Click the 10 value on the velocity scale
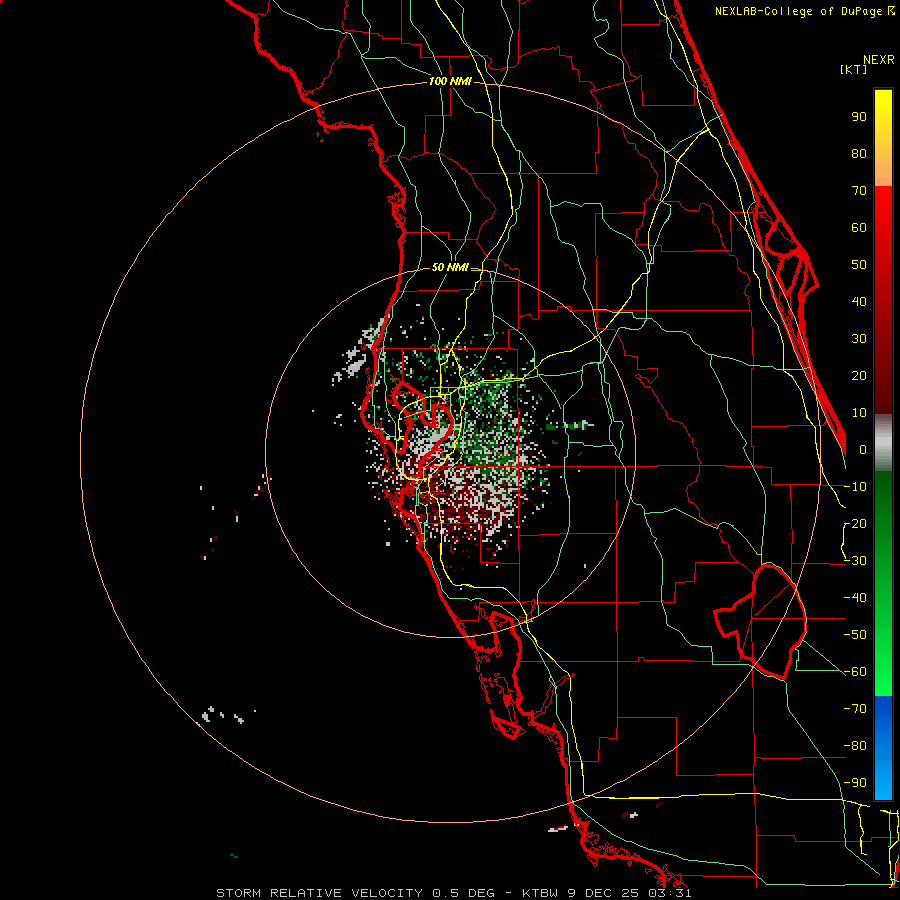This screenshot has height=900, width=900. (x=859, y=413)
